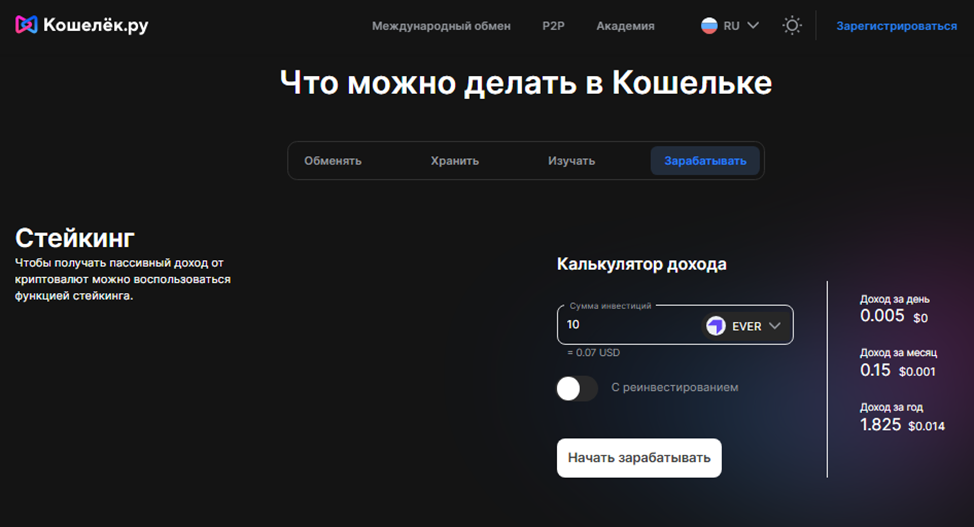Enable the С реинвестированием switch
The height and width of the screenshot is (527, 974).
(576, 388)
